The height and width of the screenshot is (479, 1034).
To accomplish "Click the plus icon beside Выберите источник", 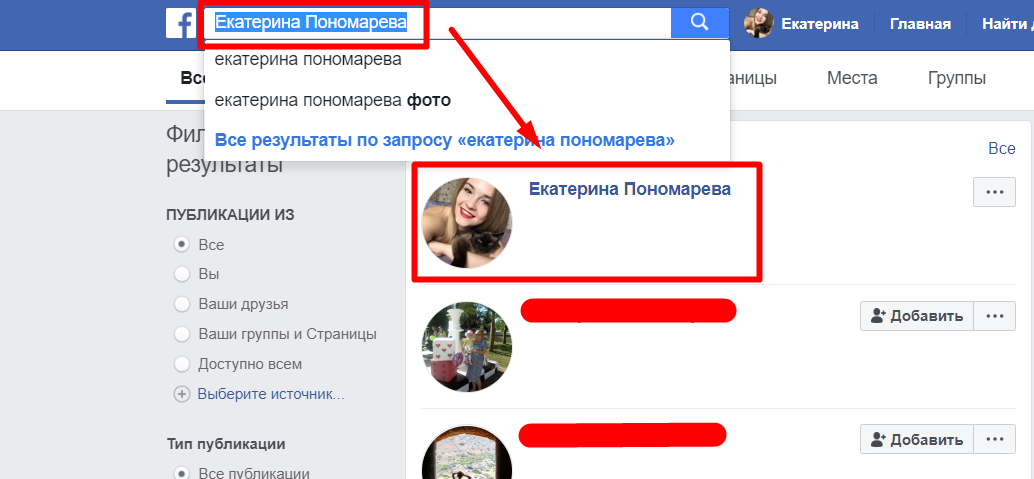I will [x=181, y=395].
